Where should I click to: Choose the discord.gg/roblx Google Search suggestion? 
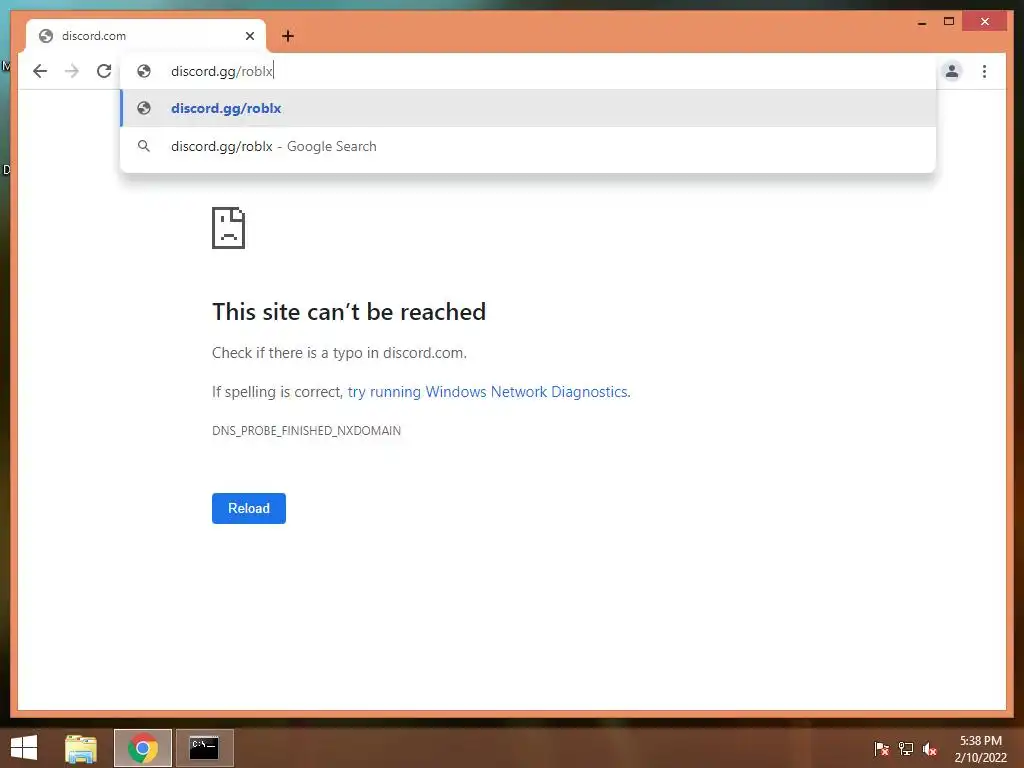(528, 146)
